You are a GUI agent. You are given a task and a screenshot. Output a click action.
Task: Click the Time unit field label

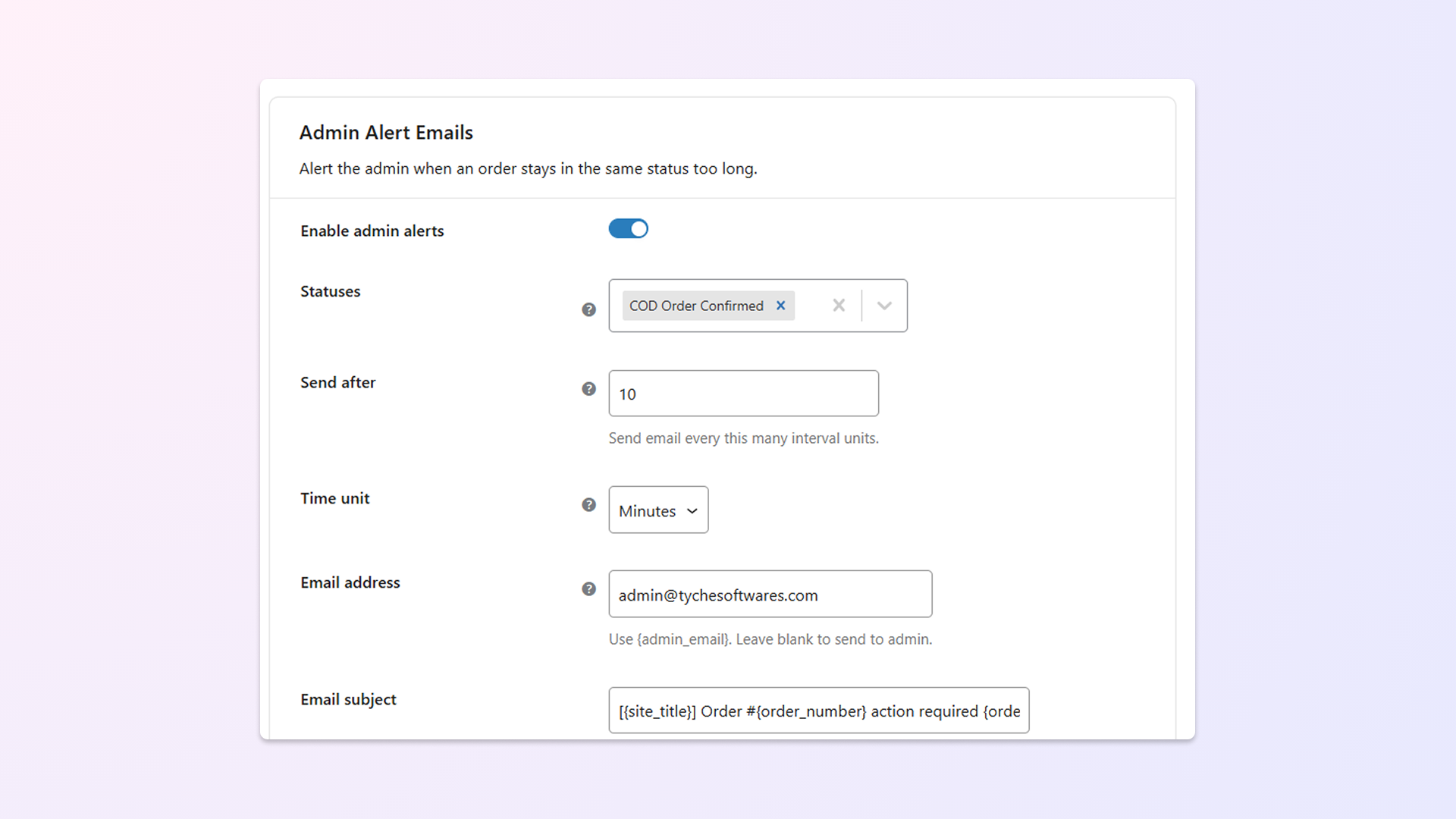pyautogui.click(x=334, y=498)
